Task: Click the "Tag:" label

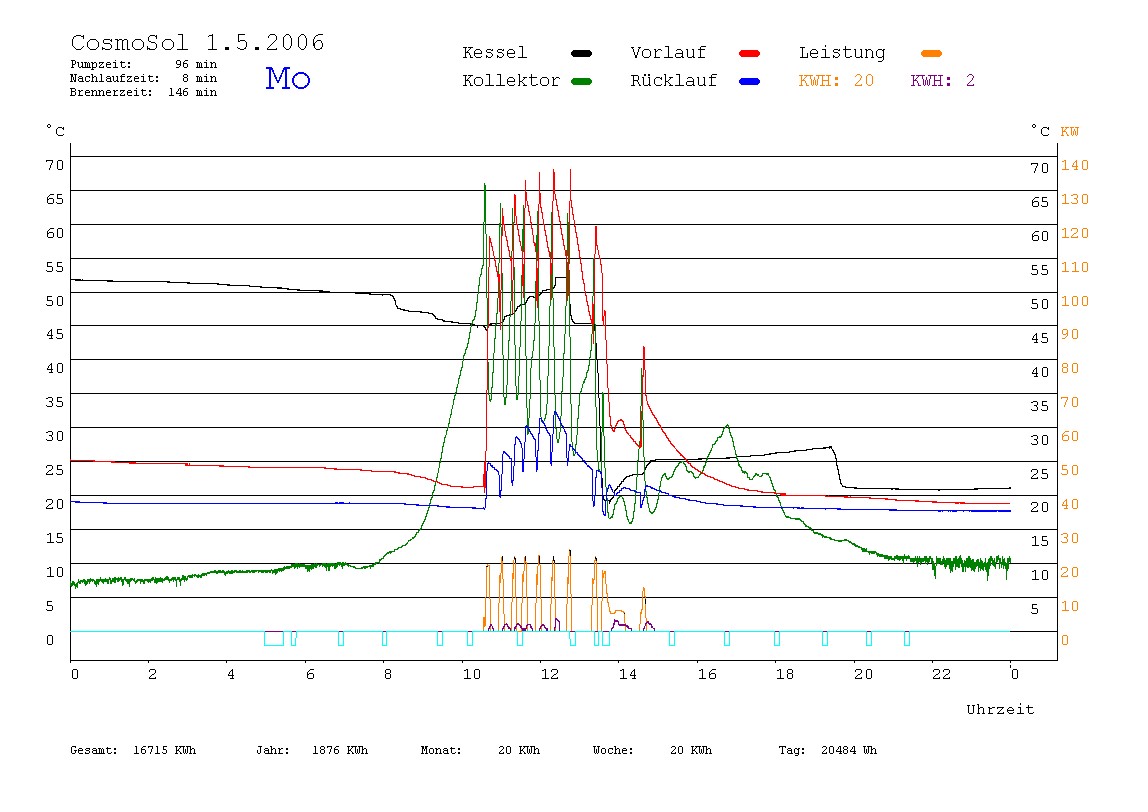Action: (x=792, y=750)
